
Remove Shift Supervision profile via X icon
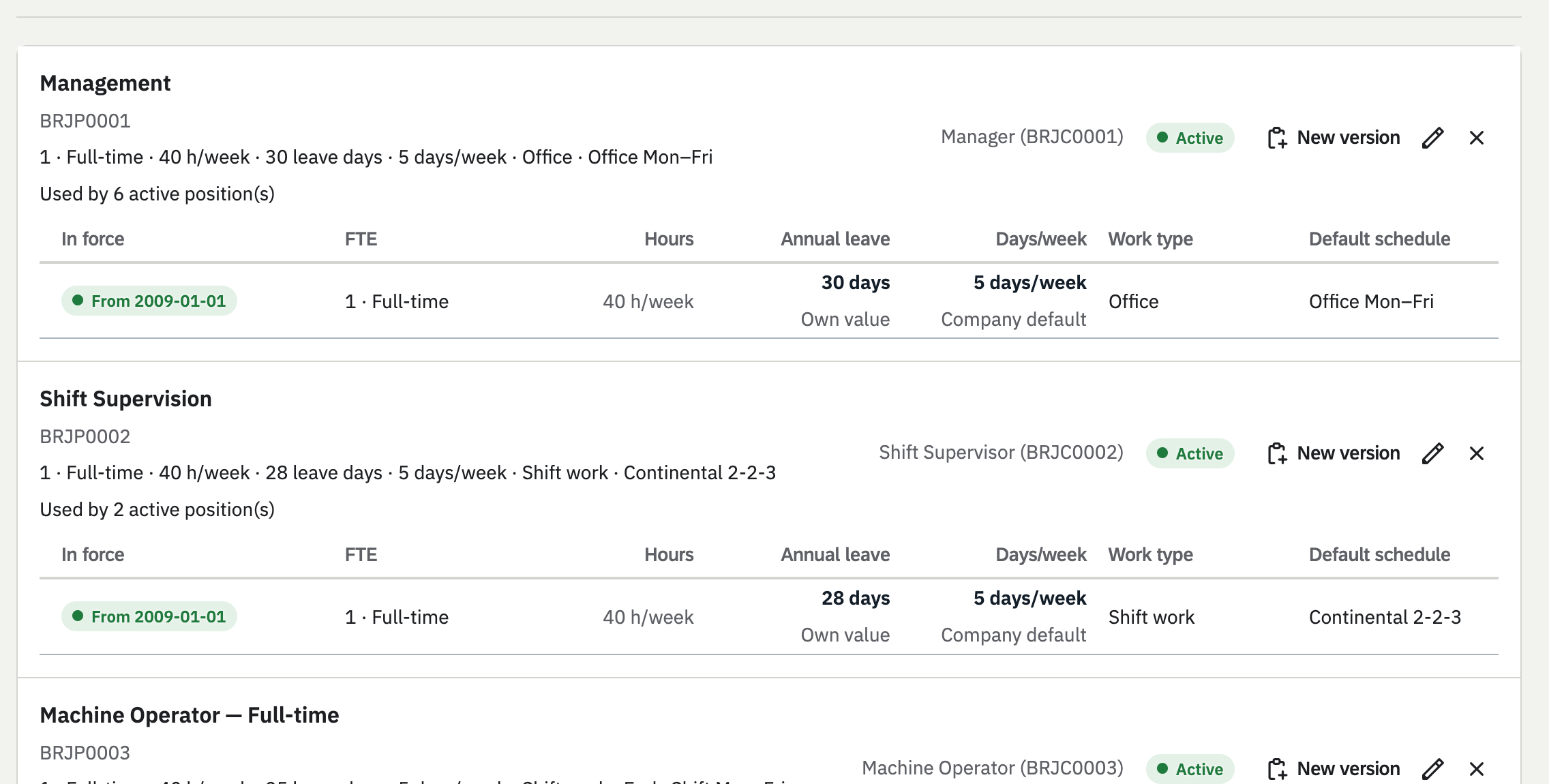[x=1477, y=453]
